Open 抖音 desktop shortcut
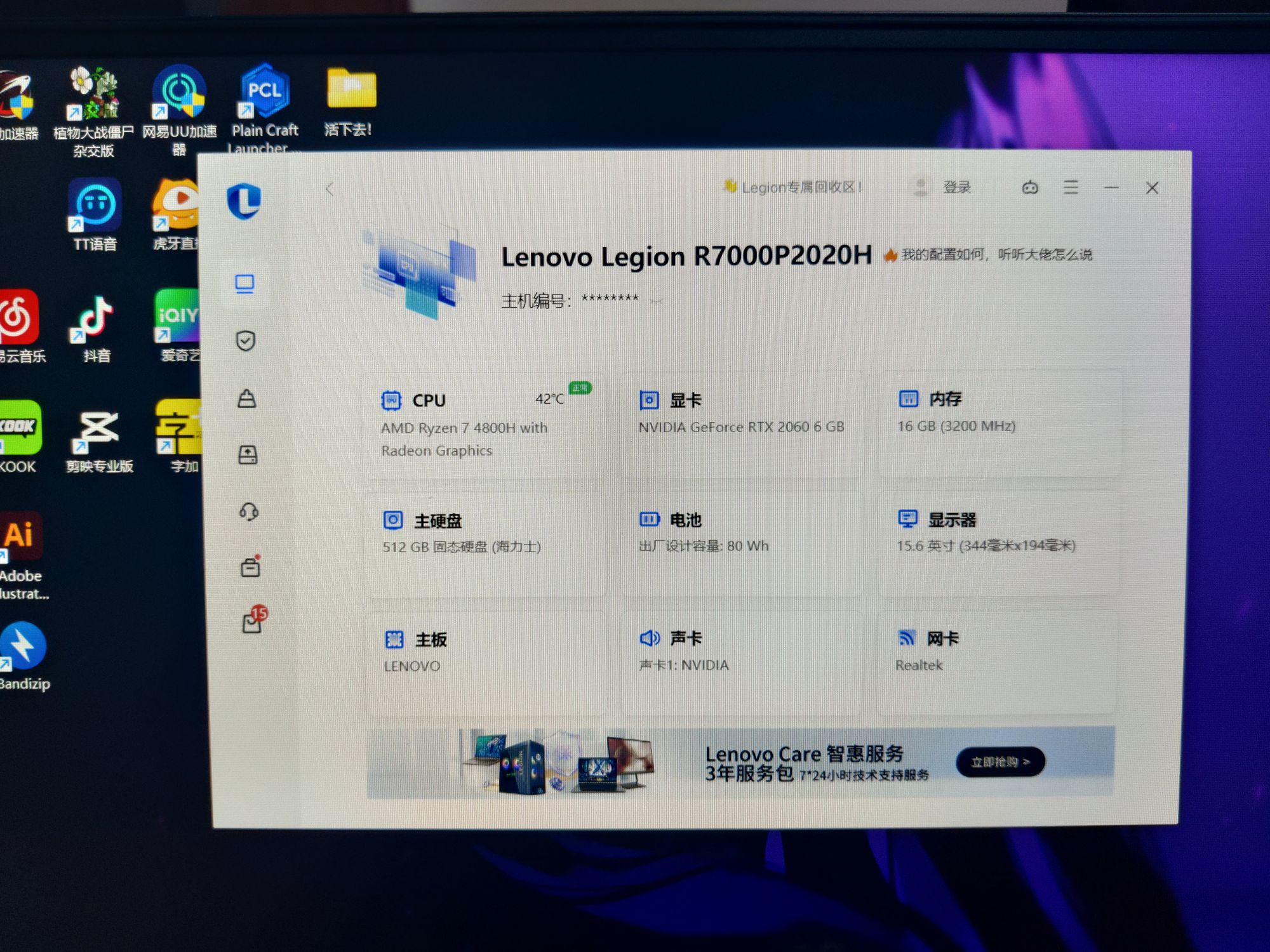Viewport: 1270px width, 952px height. 95,329
